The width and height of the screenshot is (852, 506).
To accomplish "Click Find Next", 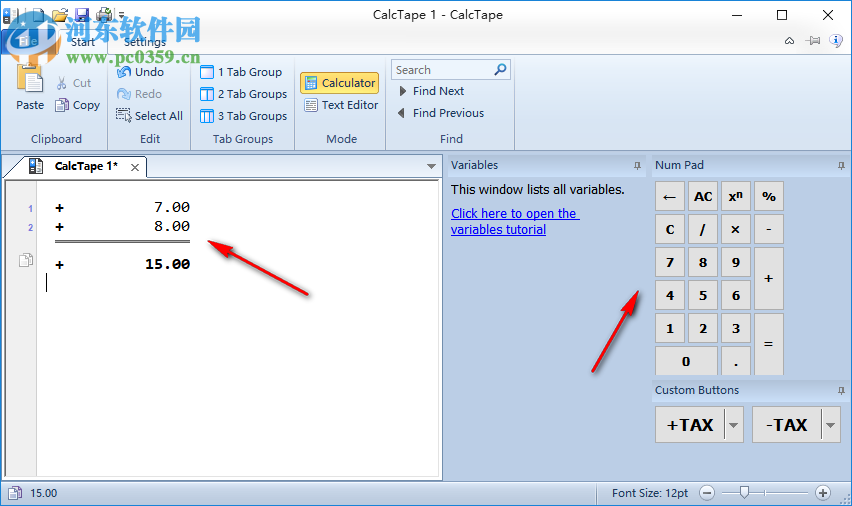I will click(431, 91).
